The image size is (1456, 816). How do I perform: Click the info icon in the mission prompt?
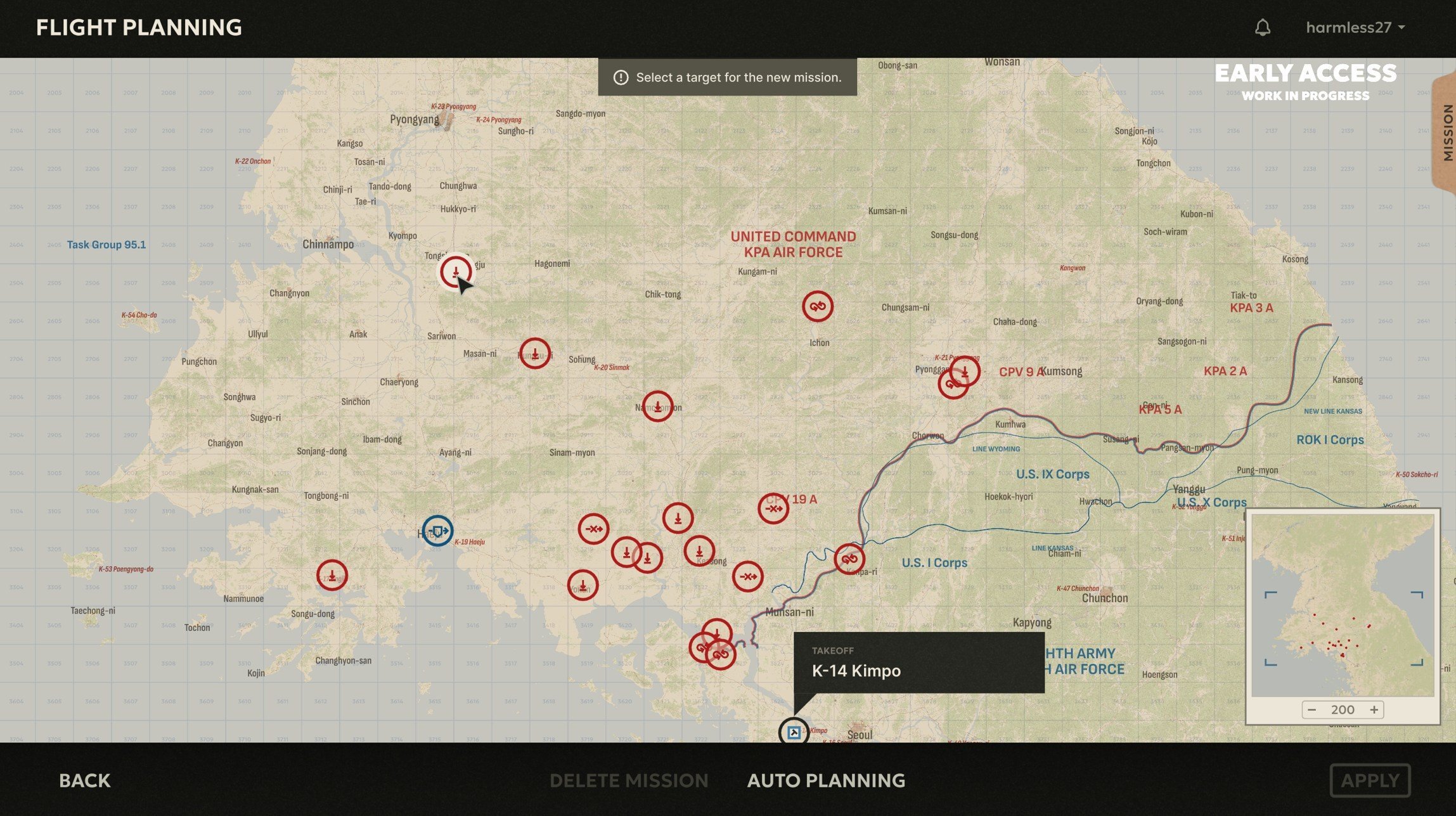[621, 77]
